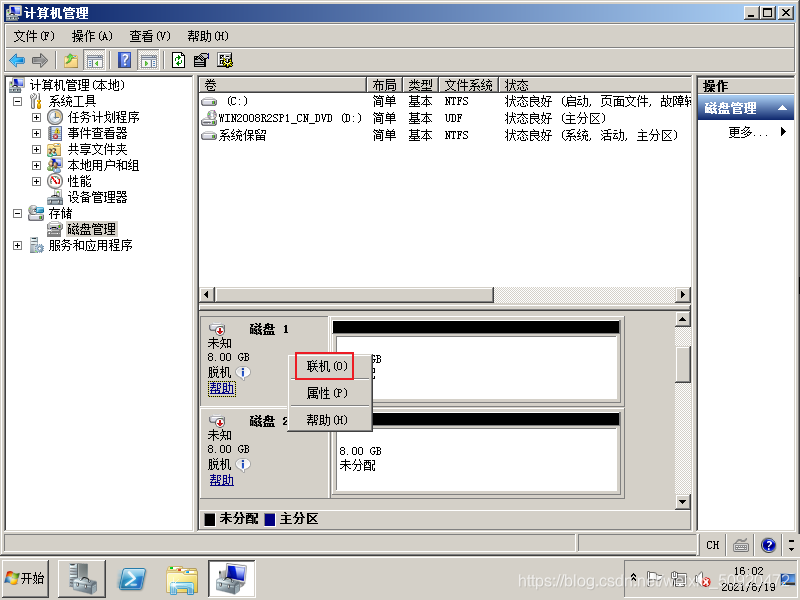The height and width of the screenshot is (600, 800).
Task: Select the WIN2008R2SP1_CN_DVD (D:) volume row
Action: click(x=445, y=118)
